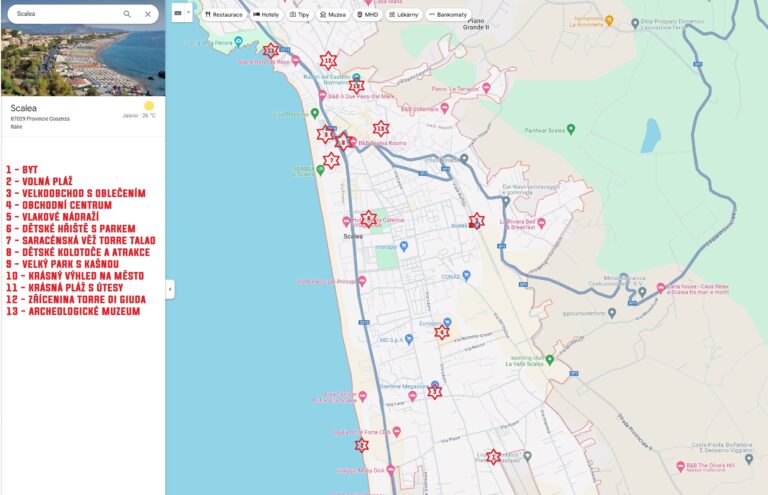
Task: Click the Tipy category button
Action: pos(300,15)
